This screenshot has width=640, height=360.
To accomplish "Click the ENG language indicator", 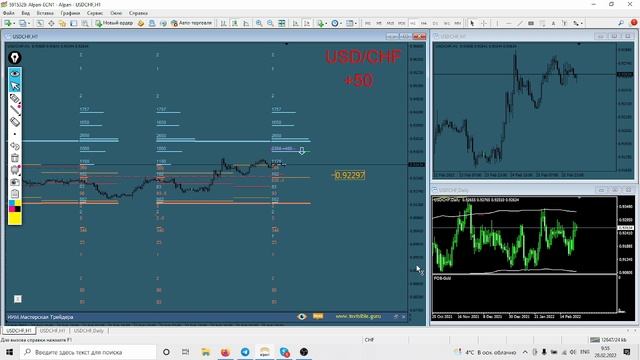I will click(x=584, y=352).
